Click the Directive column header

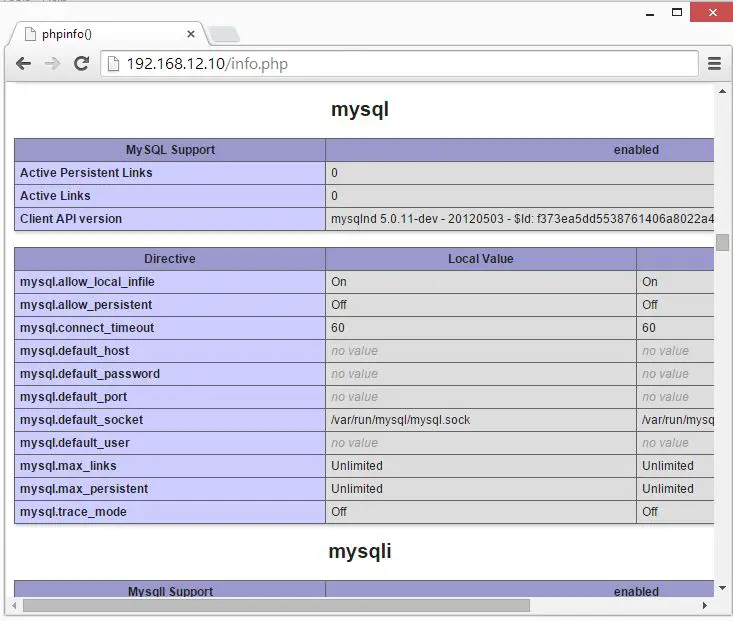[170, 259]
